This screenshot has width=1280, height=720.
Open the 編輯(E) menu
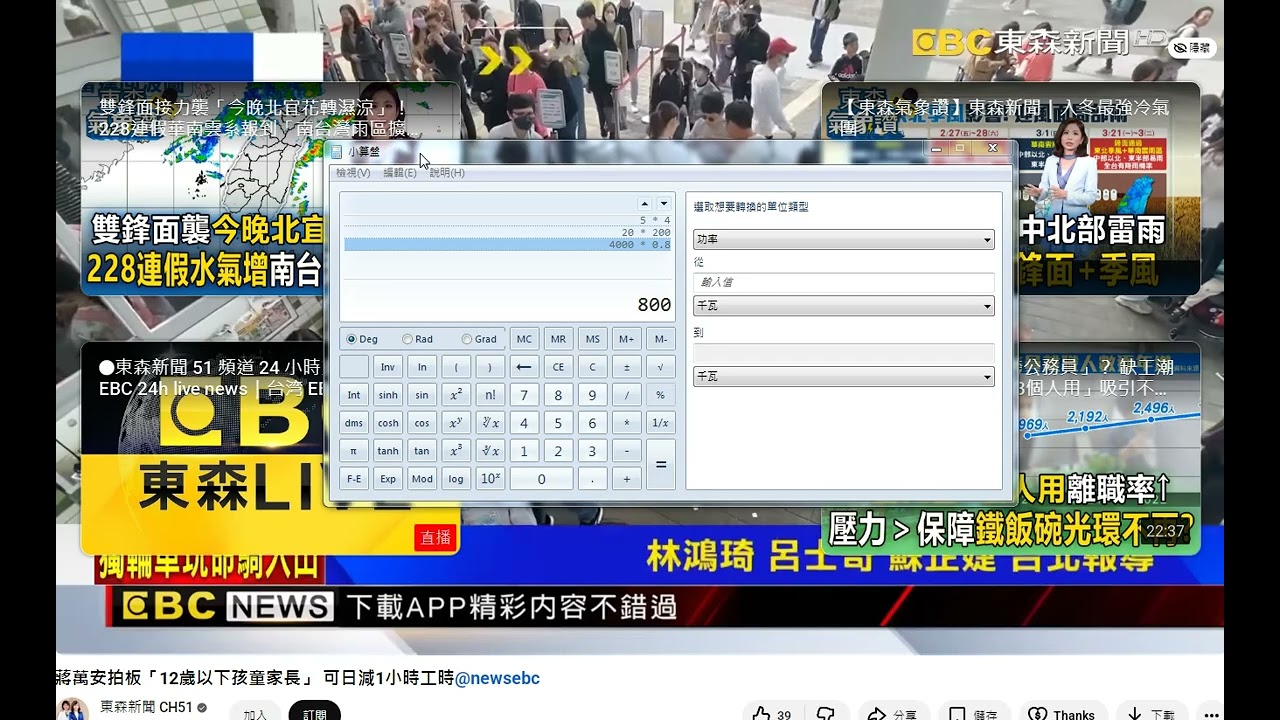400,173
